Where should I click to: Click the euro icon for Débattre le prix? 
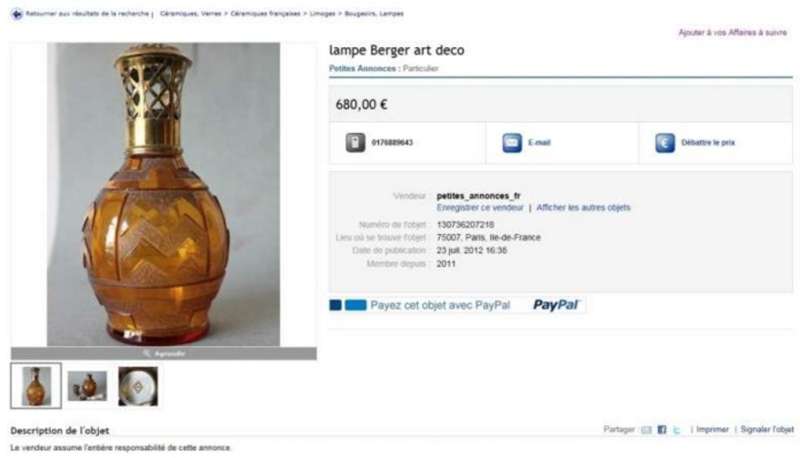665,143
